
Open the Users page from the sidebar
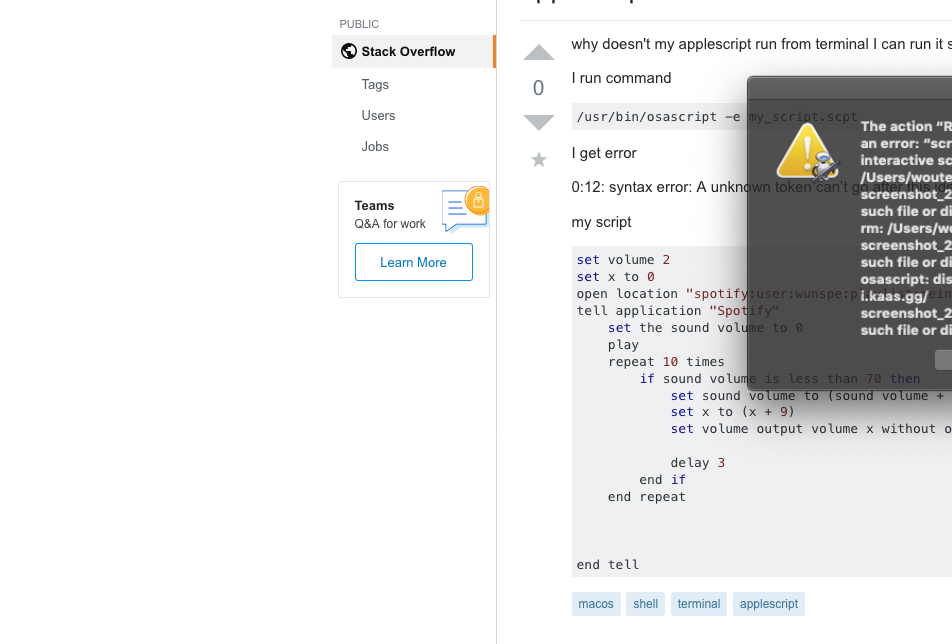coord(378,115)
